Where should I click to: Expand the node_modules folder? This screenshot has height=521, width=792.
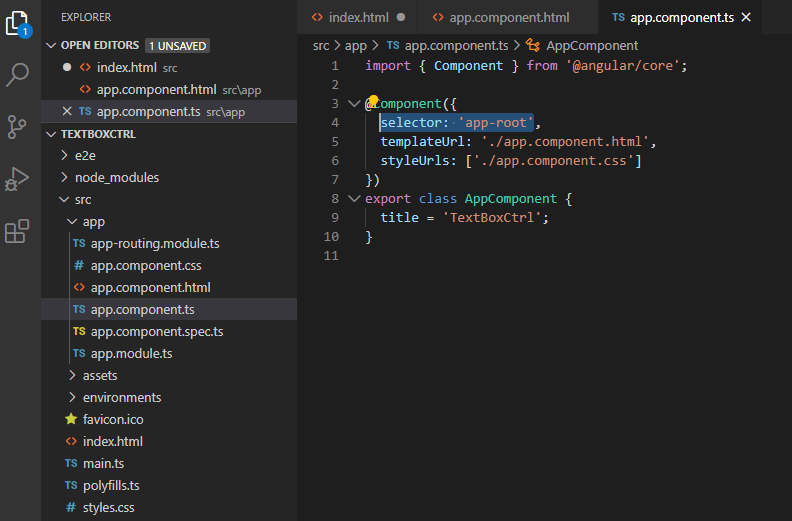click(x=64, y=177)
